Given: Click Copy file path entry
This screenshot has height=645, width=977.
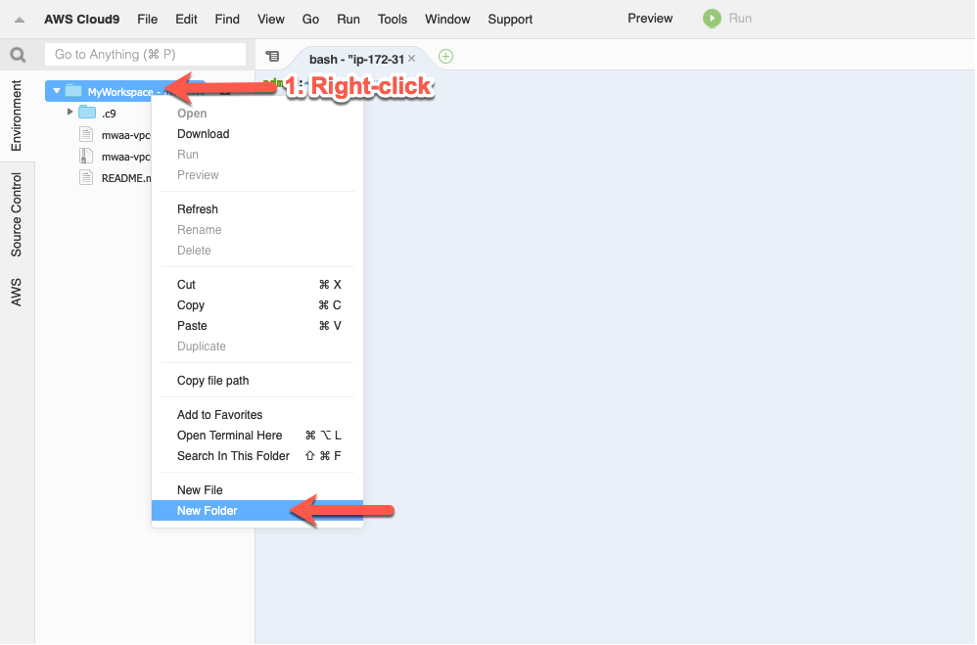Looking at the screenshot, I should tap(213, 380).
